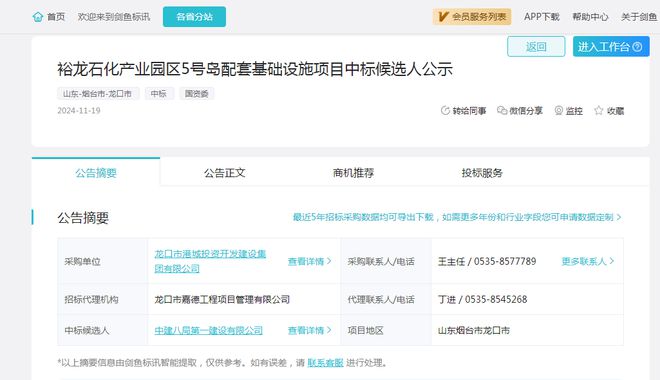Click the 欢迎来到剑鱼标讯 text

[x=114, y=17]
